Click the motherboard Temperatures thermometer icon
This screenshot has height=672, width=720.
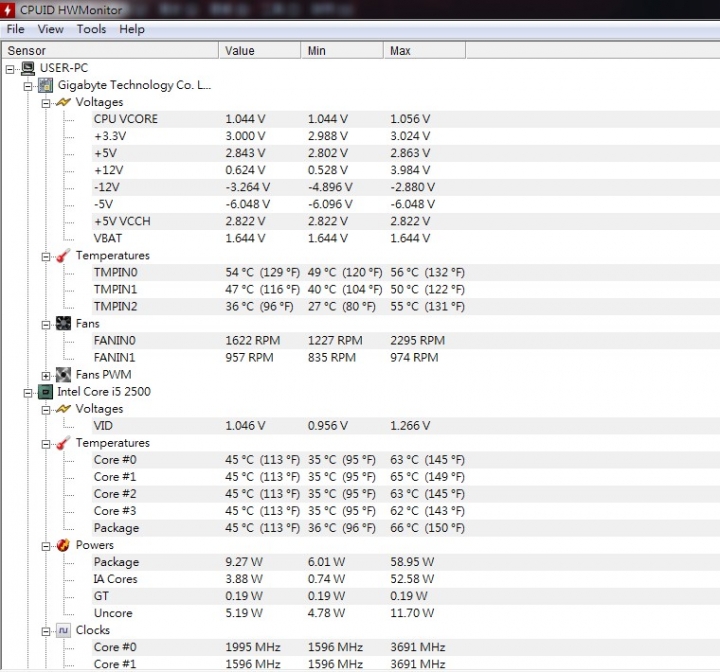click(63, 255)
